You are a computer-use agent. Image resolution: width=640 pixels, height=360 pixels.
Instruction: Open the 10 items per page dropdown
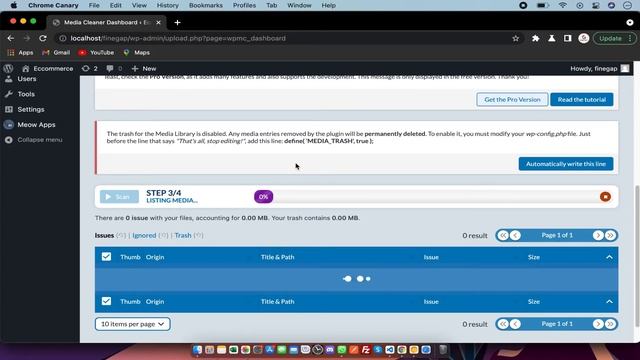pyautogui.click(x=133, y=324)
